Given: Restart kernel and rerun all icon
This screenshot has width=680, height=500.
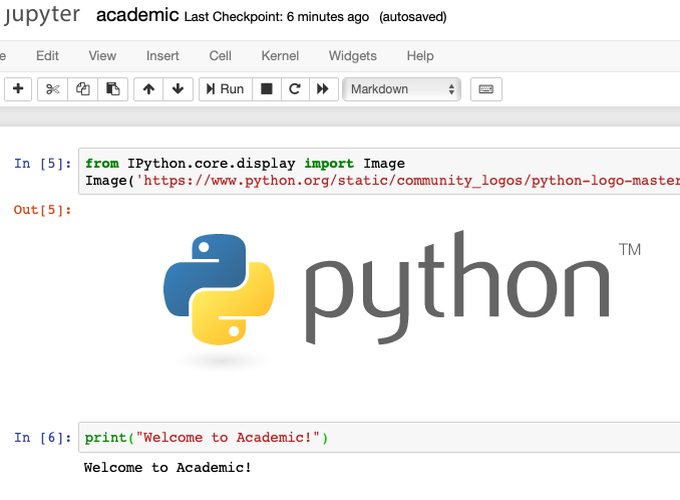Looking at the screenshot, I should (322, 89).
